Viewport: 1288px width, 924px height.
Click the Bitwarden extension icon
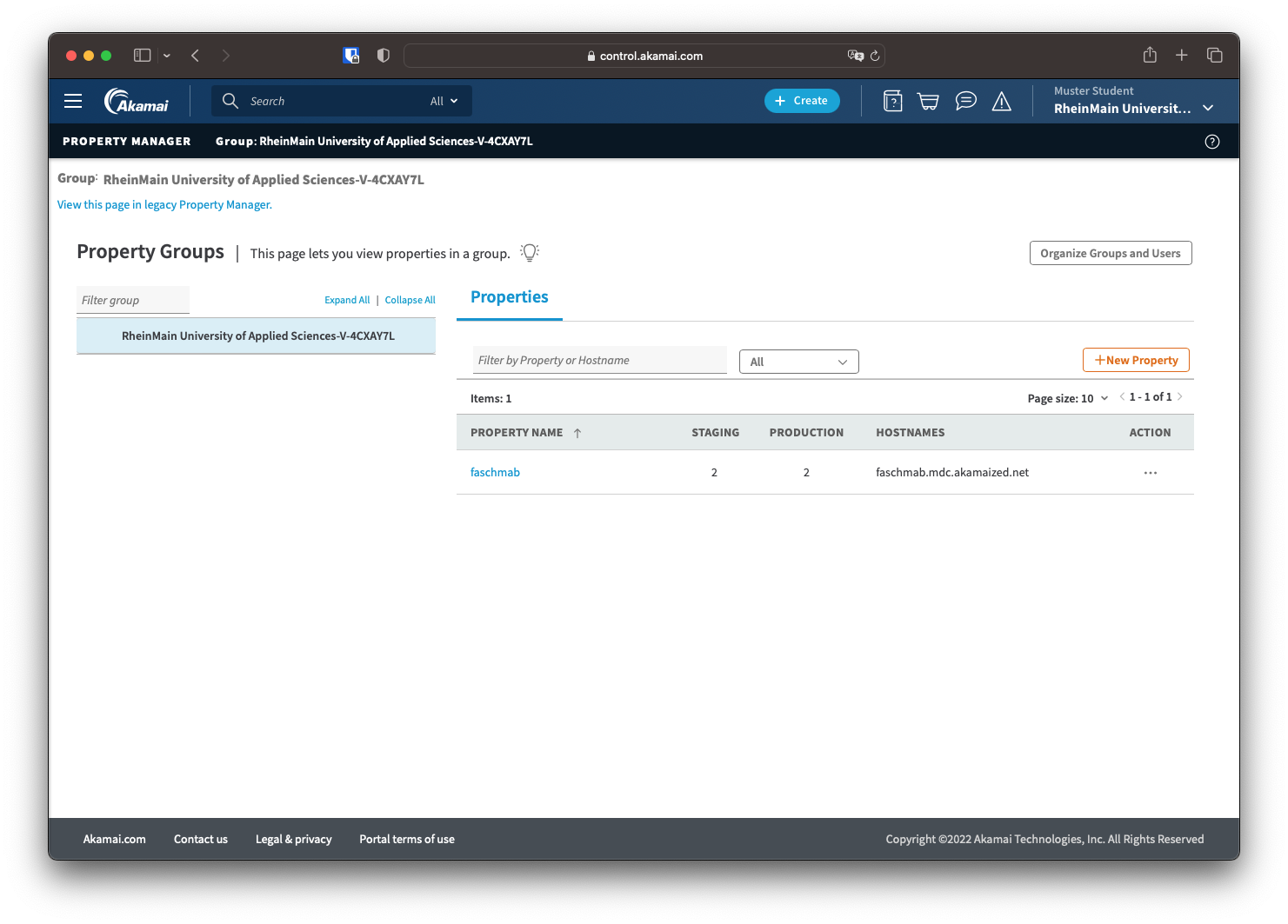click(x=351, y=56)
